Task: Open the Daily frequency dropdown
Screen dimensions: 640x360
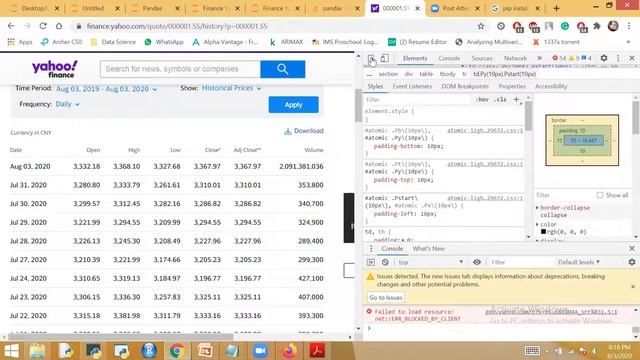Action: [x=68, y=104]
